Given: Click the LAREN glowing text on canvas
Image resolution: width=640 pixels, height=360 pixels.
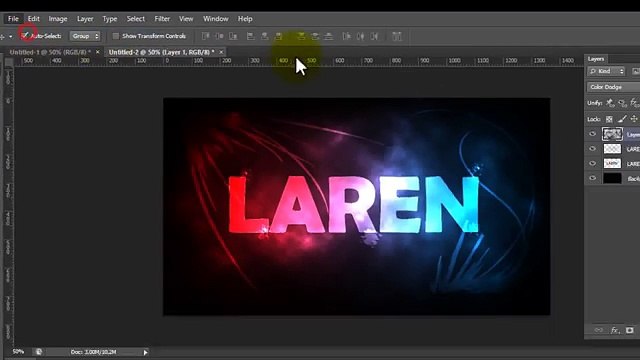Looking at the screenshot, I should [353, 204].
